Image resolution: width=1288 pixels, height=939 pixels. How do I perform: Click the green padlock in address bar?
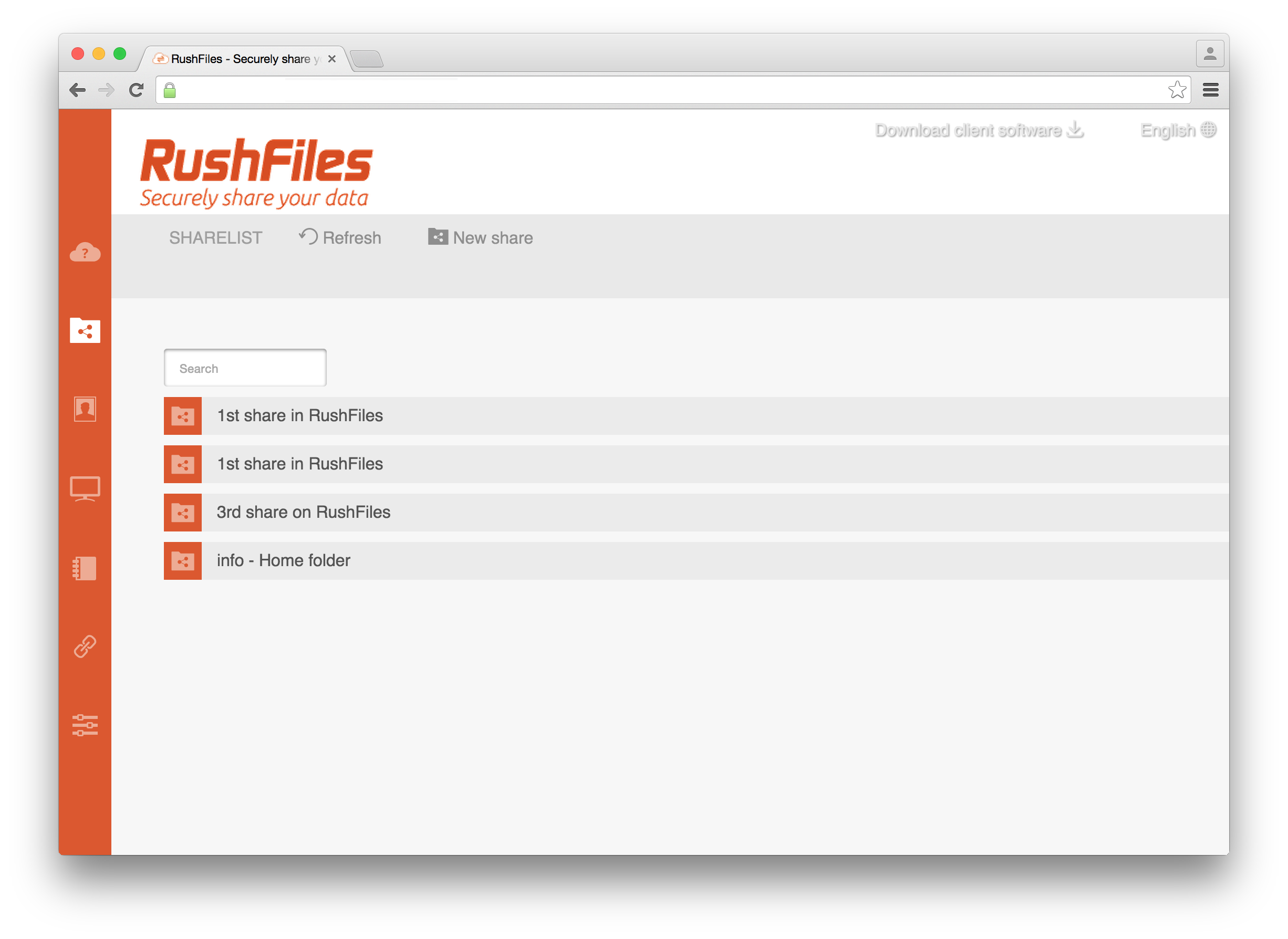[x=169, y=90]
